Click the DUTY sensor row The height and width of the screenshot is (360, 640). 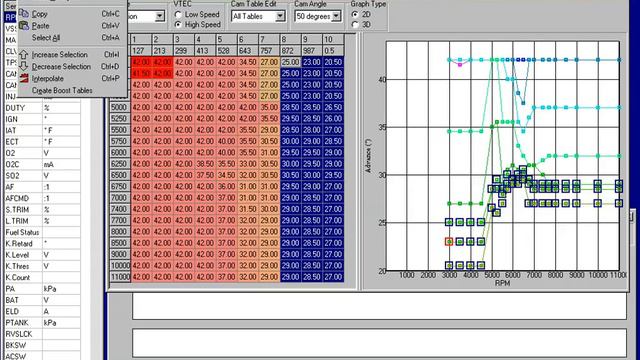click(x=42, y=108)
